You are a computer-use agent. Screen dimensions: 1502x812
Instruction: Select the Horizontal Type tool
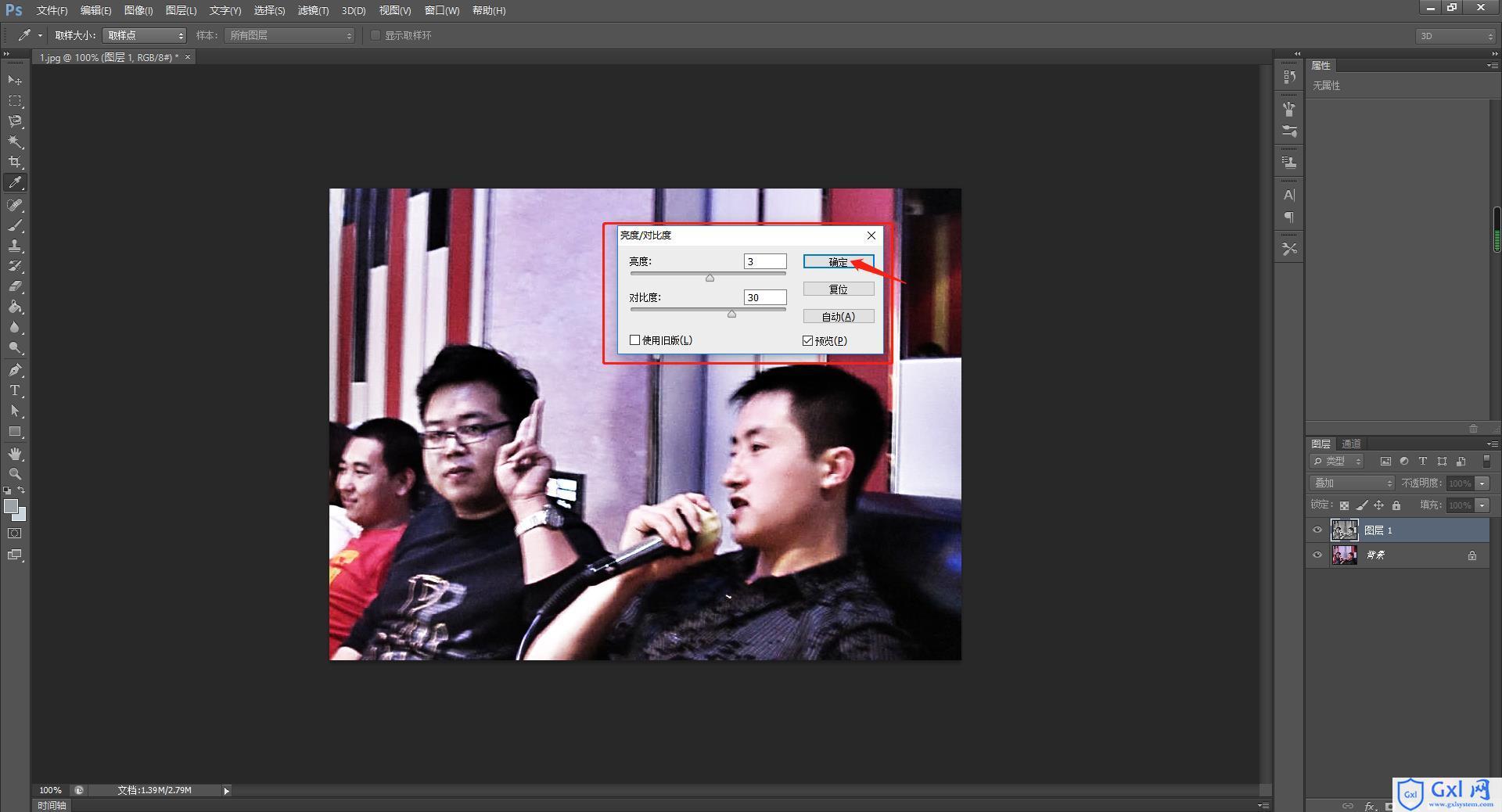point(15,390)
